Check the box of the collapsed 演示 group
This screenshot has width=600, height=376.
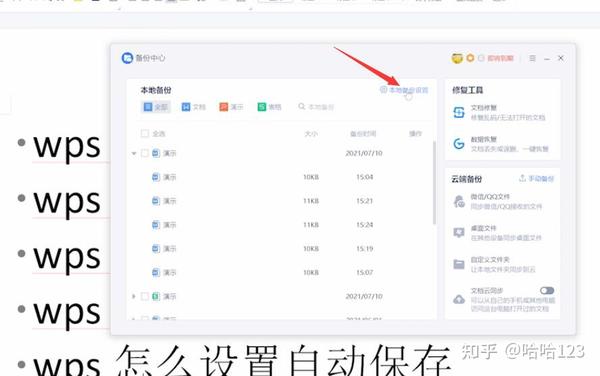(145, 296)
